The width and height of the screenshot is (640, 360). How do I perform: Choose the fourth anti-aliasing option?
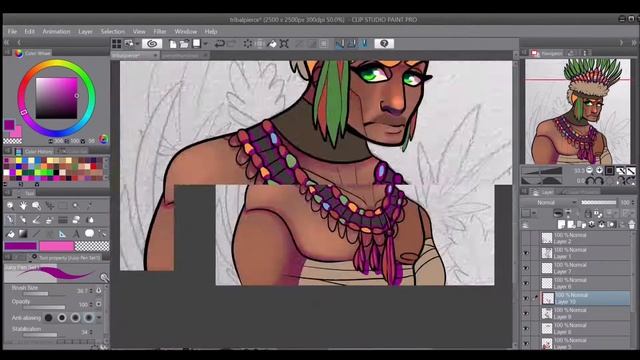coord(89,318)
